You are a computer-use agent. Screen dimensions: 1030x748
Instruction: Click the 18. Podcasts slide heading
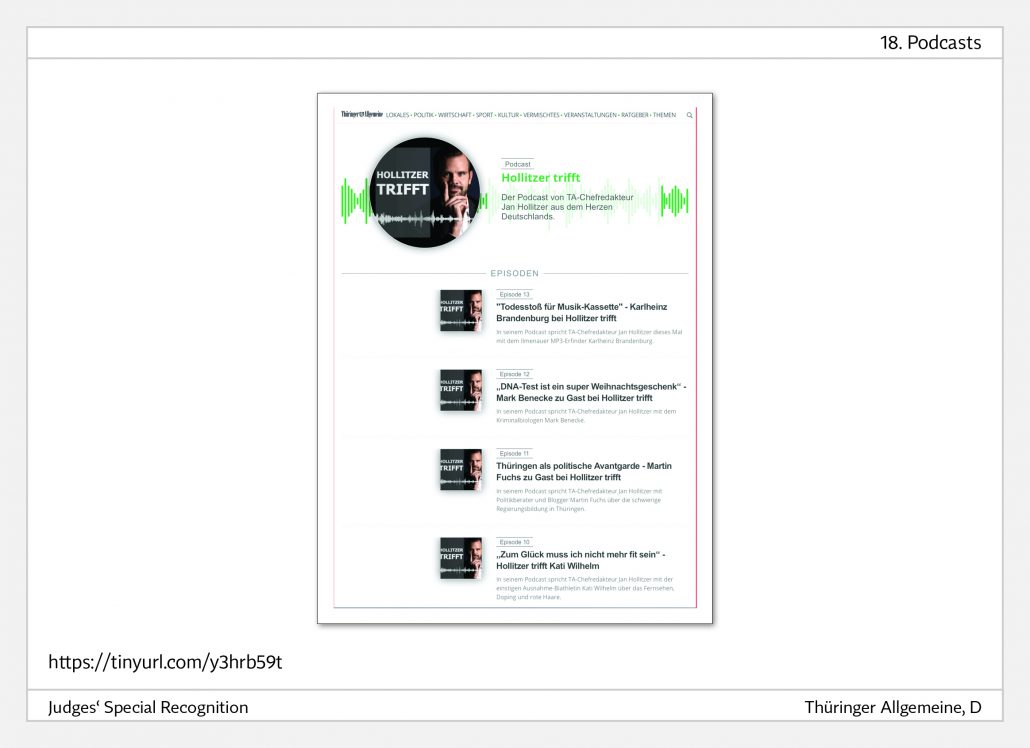[x=931, y=43]
